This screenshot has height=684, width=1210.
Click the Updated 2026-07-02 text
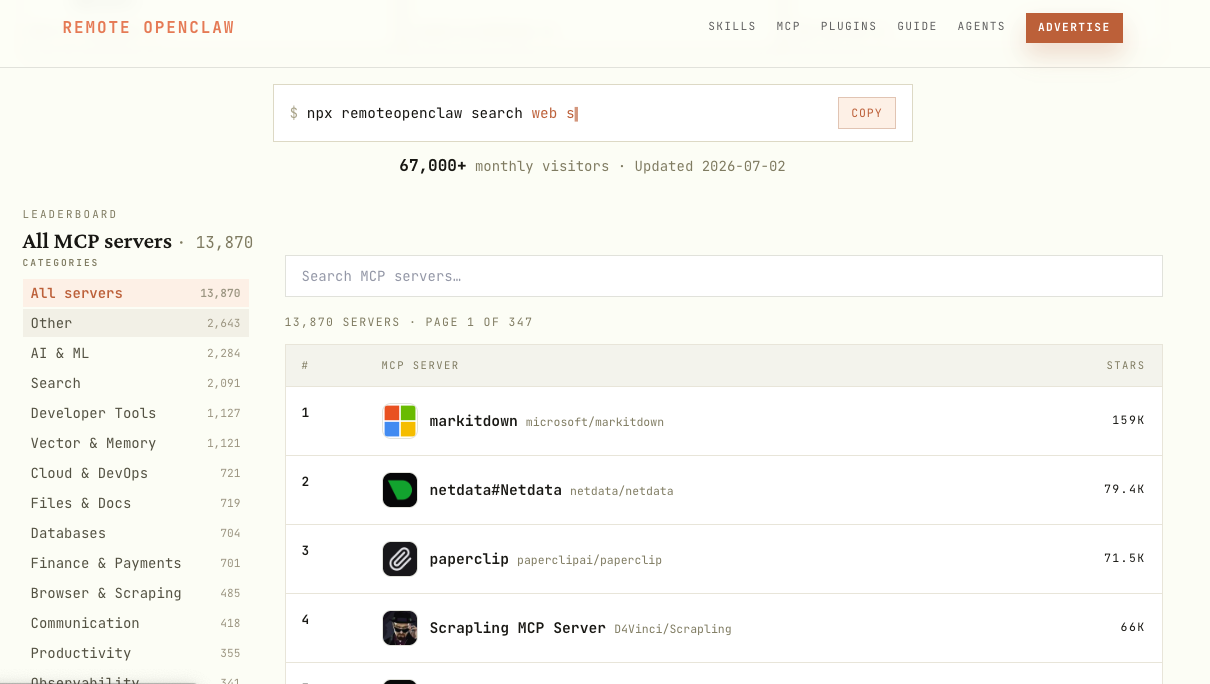click(x=710, y=166)
